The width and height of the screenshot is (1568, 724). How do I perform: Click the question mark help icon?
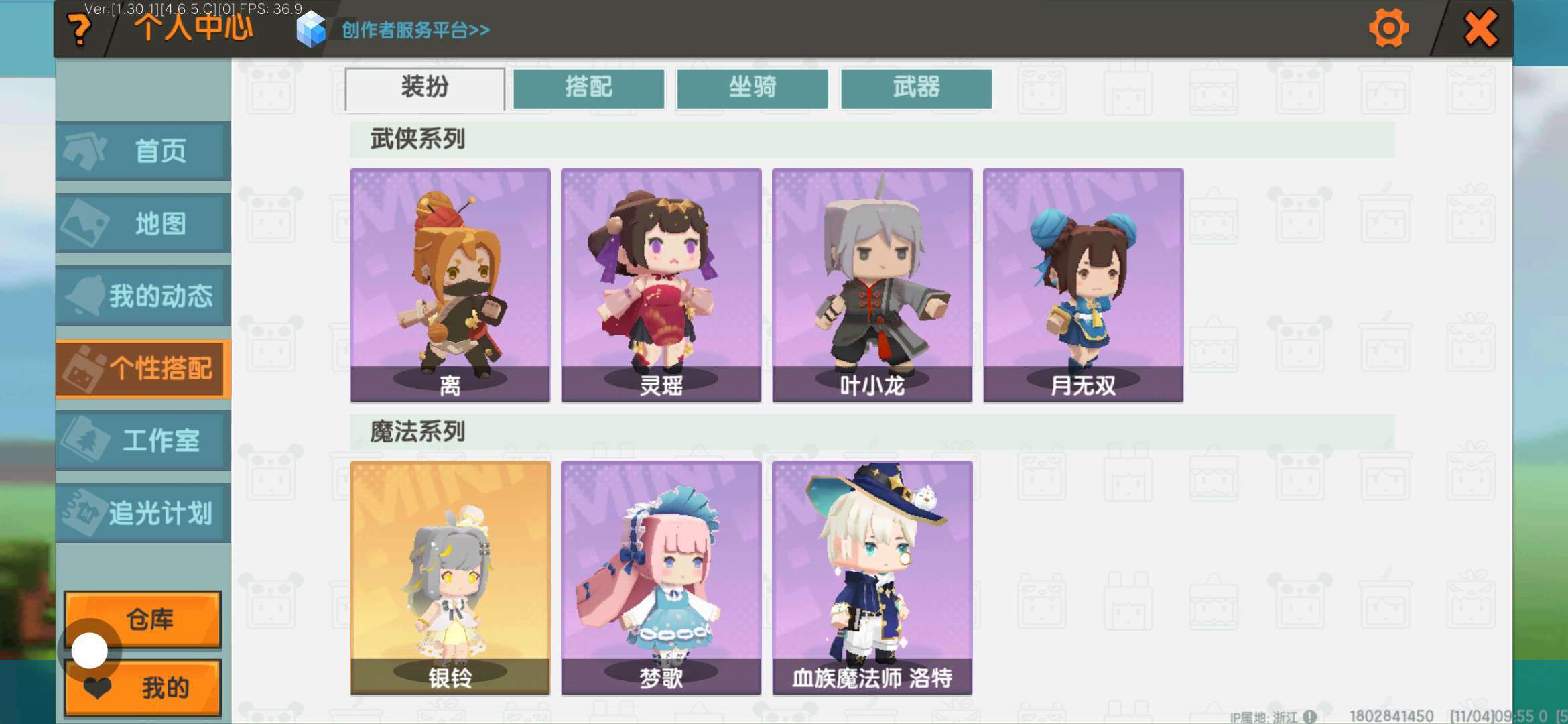click(80, 31)
